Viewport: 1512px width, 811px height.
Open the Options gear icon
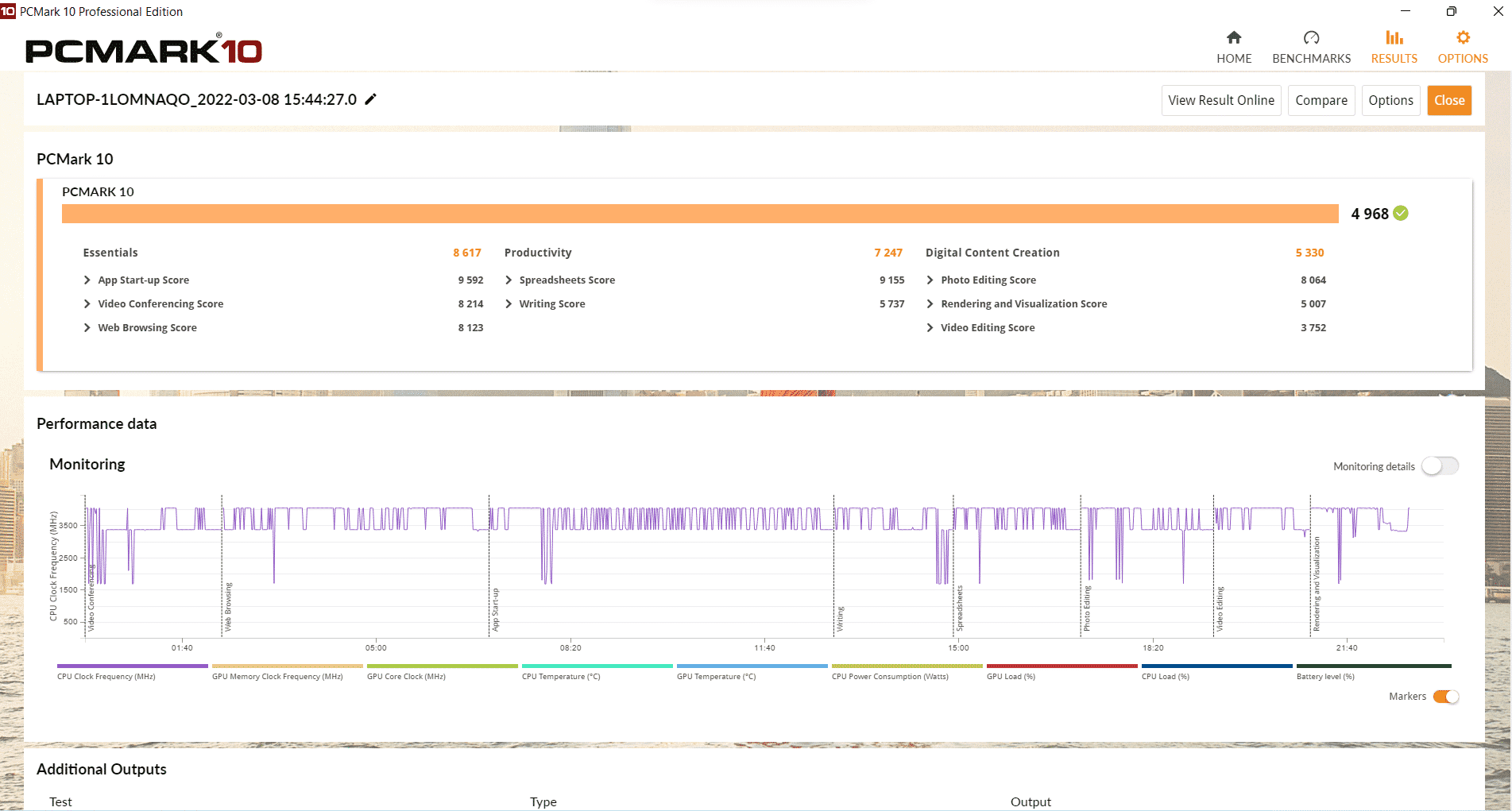tap(1462, 37)
